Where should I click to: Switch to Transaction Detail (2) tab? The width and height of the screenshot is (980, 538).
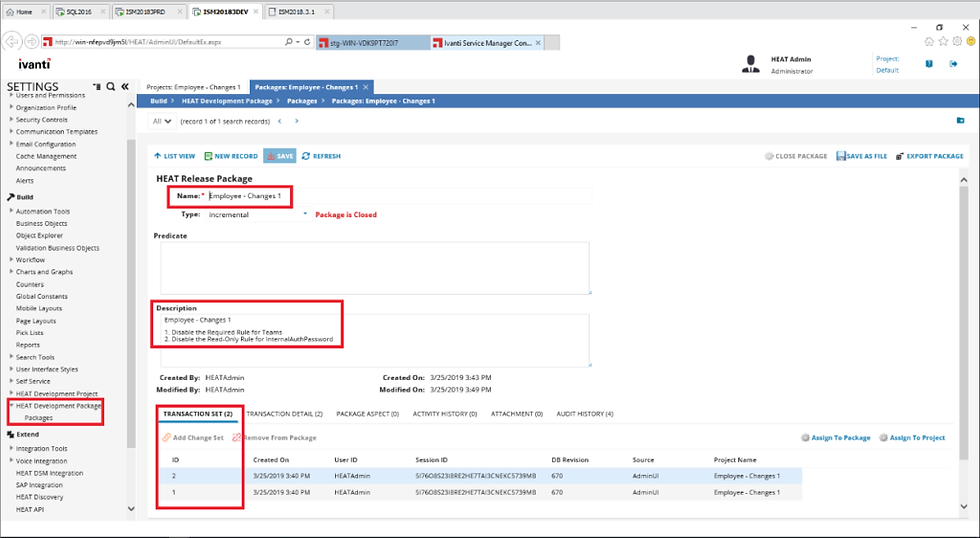tap(284, 414)
